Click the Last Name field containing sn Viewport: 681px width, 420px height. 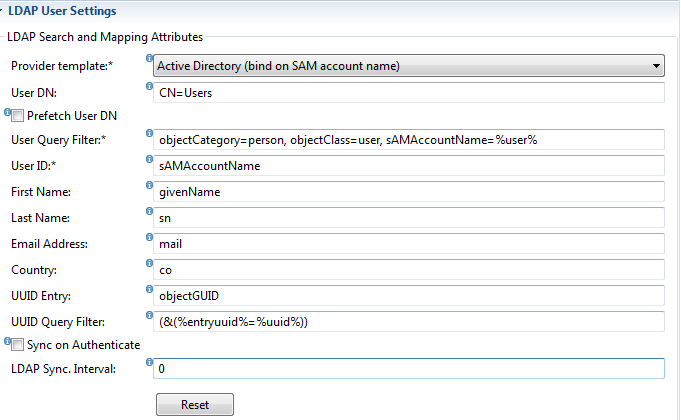409,218
